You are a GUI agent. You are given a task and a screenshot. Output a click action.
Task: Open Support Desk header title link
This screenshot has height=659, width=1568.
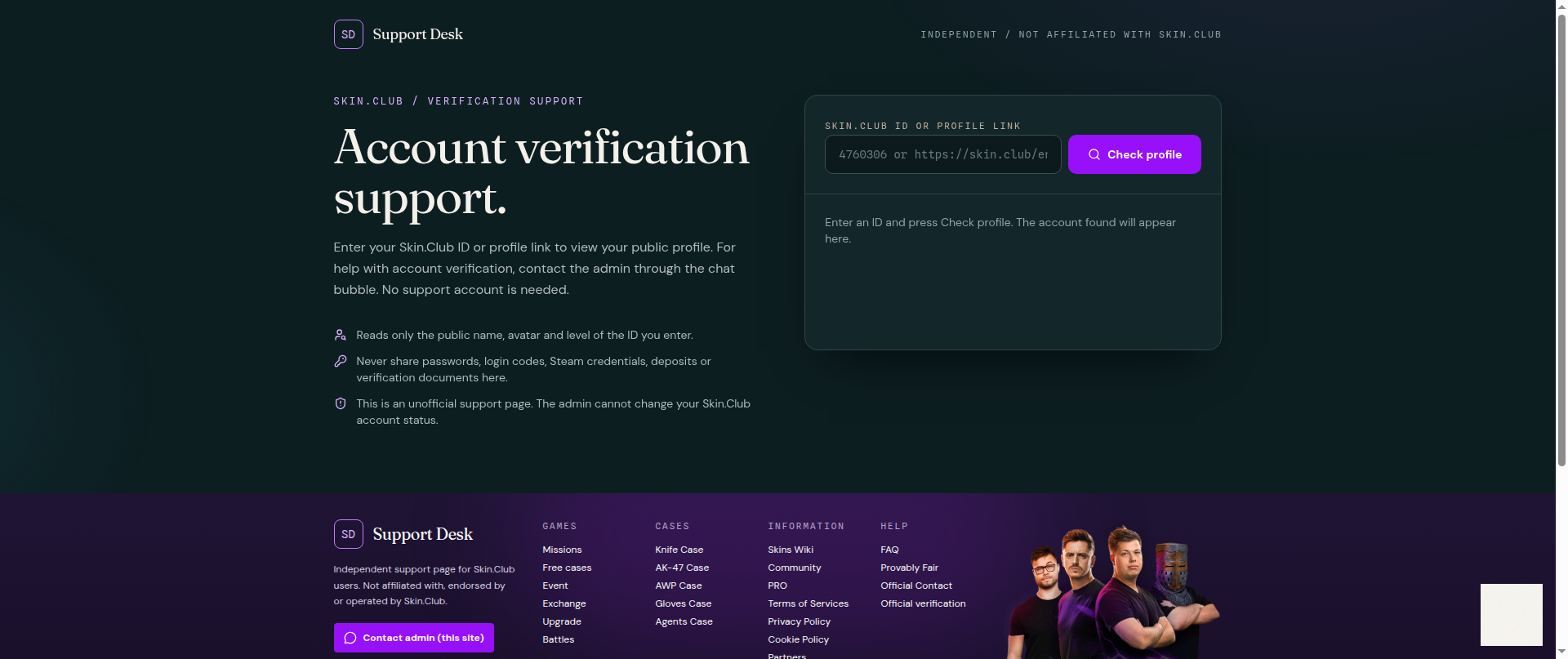tap(417, 34)
